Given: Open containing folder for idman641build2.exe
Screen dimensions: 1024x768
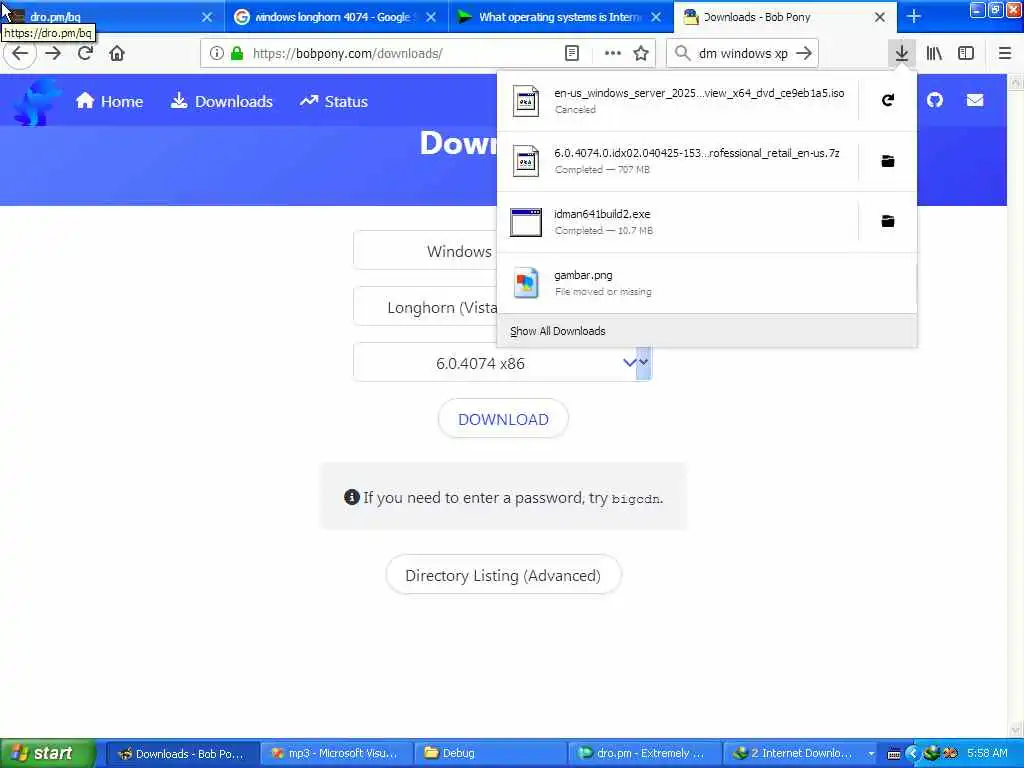Looking at the screenshot, I should (x=888, y=221).
